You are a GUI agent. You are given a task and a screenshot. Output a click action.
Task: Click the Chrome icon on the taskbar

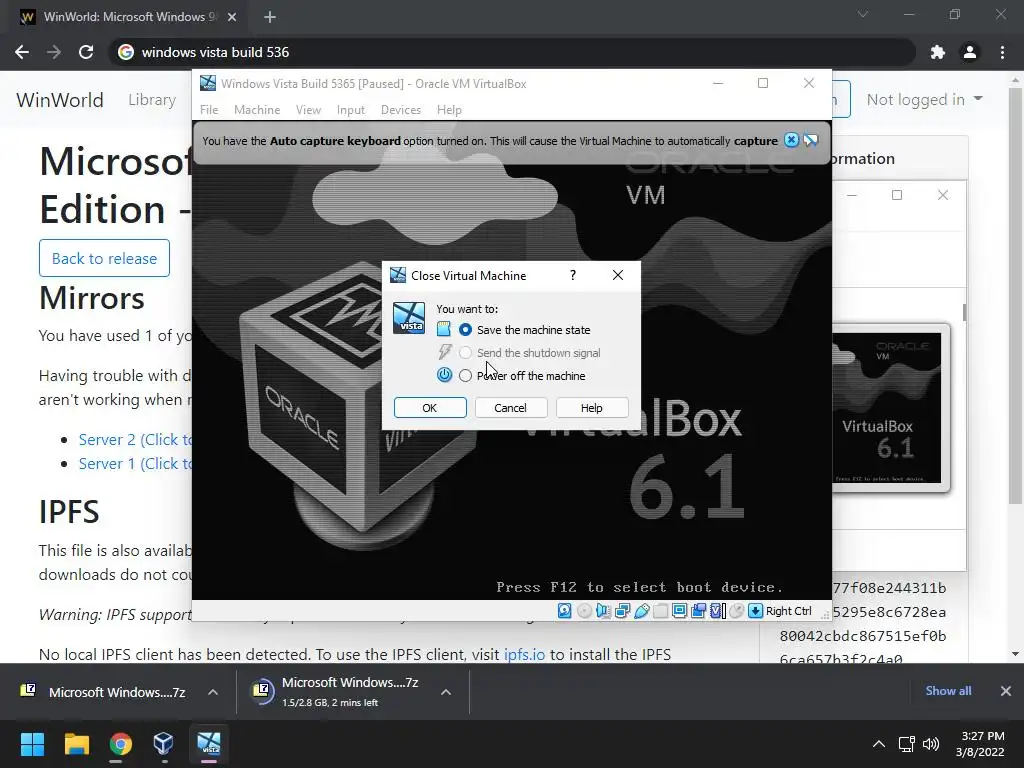tap(120, 744)
